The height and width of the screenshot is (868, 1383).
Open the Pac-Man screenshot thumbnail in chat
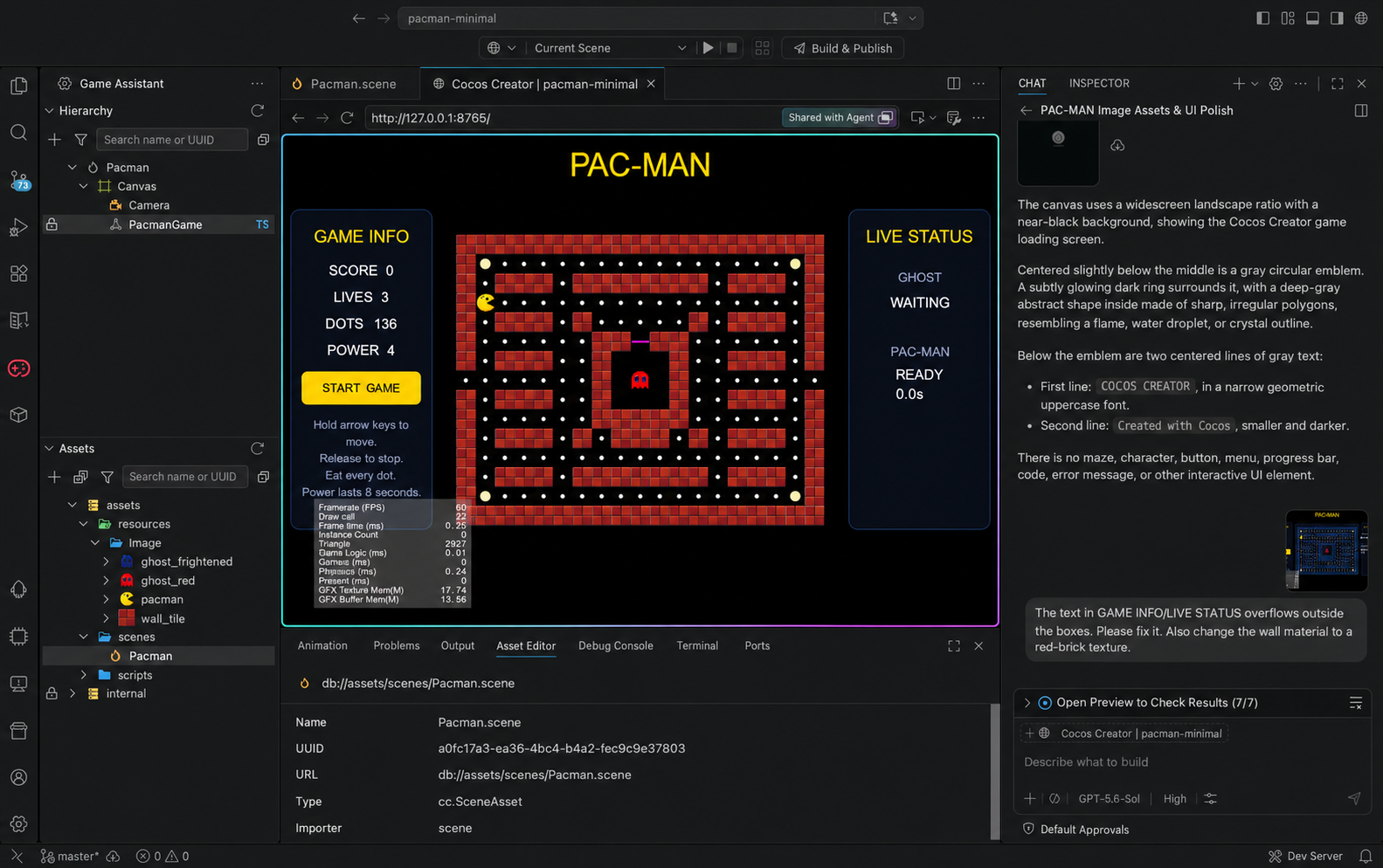[x=1326, y=550]
